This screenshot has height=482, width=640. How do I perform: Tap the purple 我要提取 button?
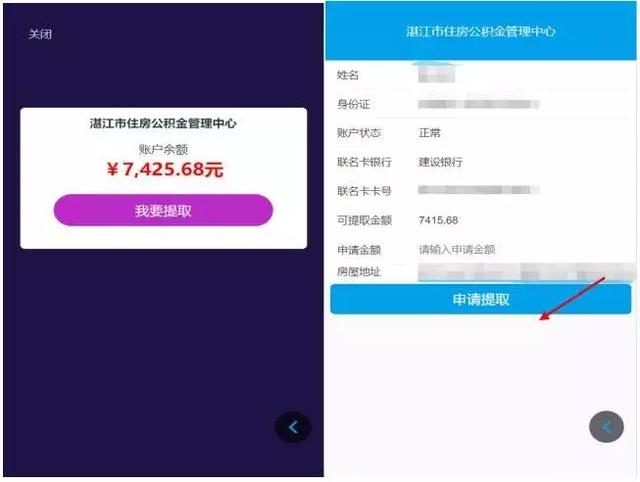[163, 210]
